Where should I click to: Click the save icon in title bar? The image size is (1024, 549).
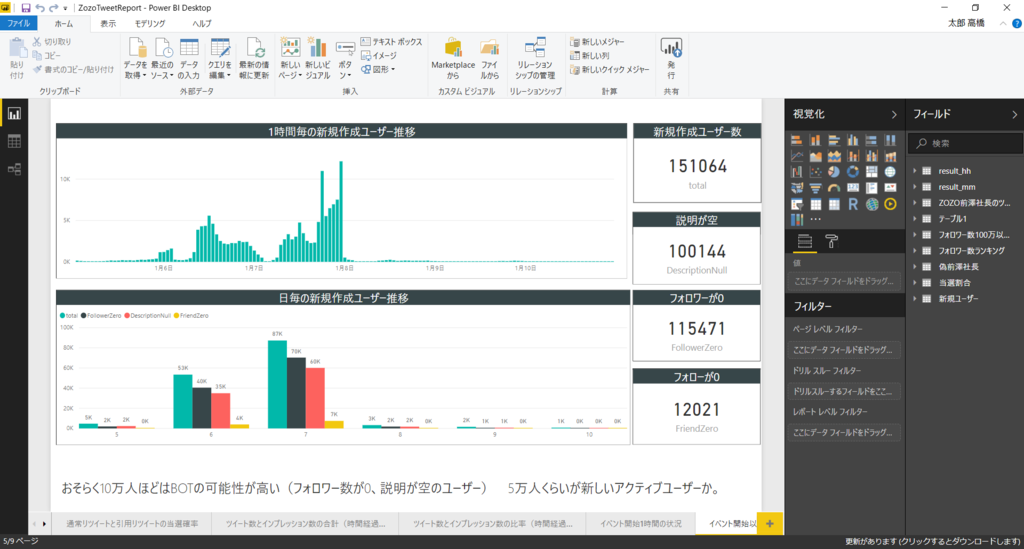pos(25,8)
